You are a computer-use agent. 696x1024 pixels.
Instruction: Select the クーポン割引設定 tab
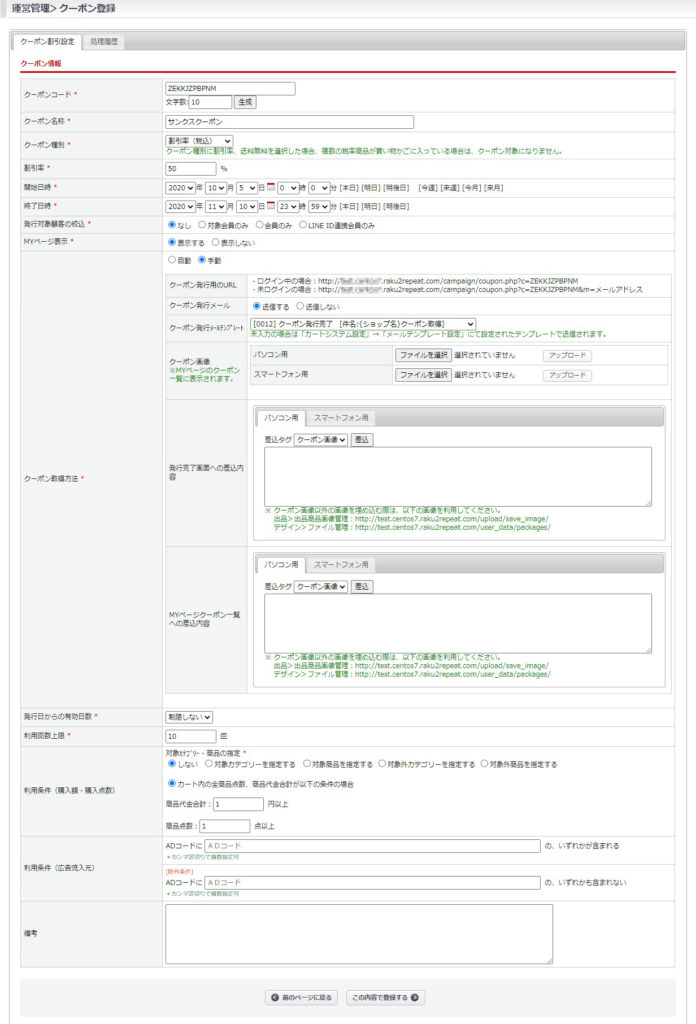(47, 42)
